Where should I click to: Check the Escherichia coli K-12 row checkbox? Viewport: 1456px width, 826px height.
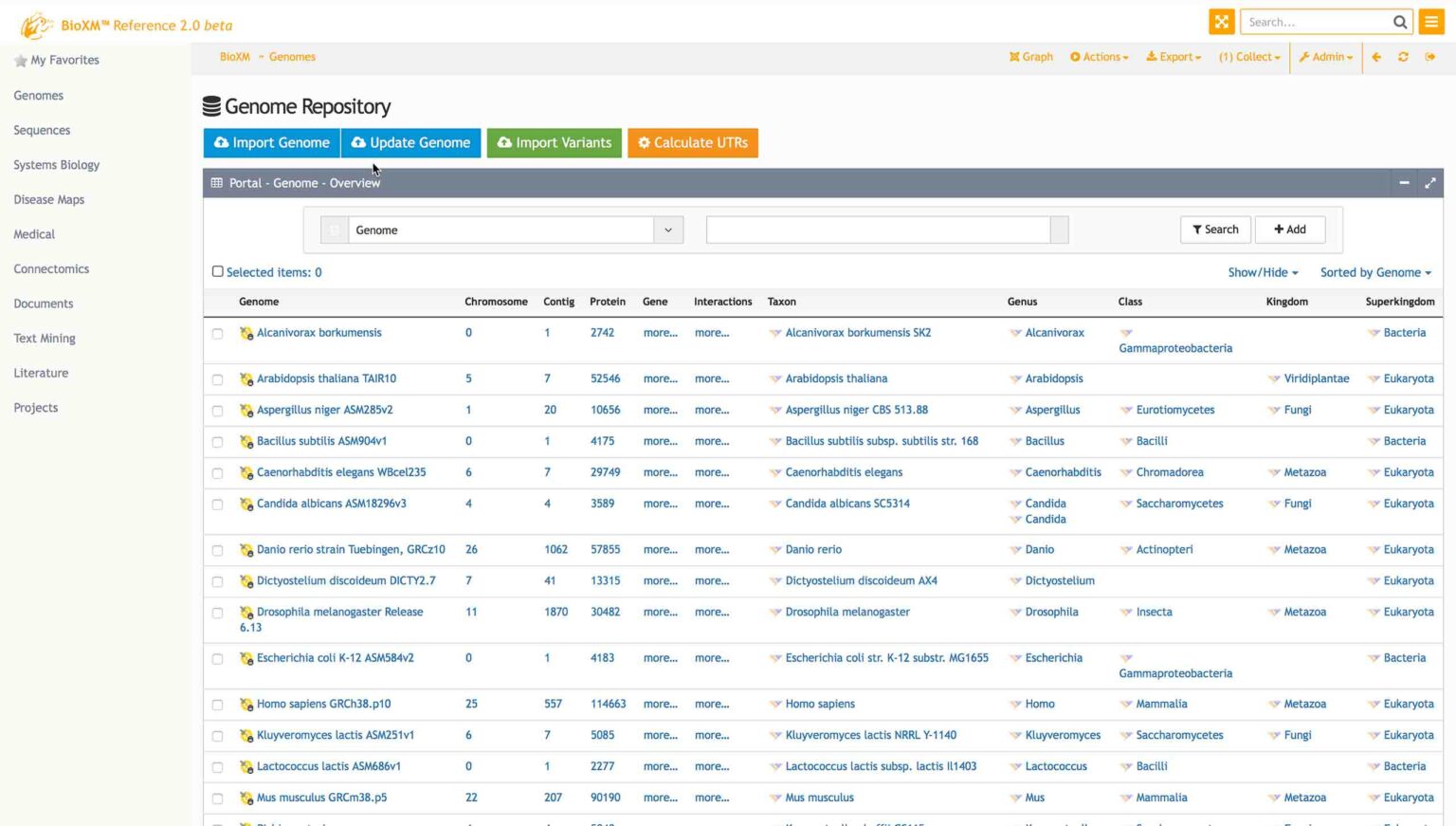pyautogui.click(x=217, y=658)
